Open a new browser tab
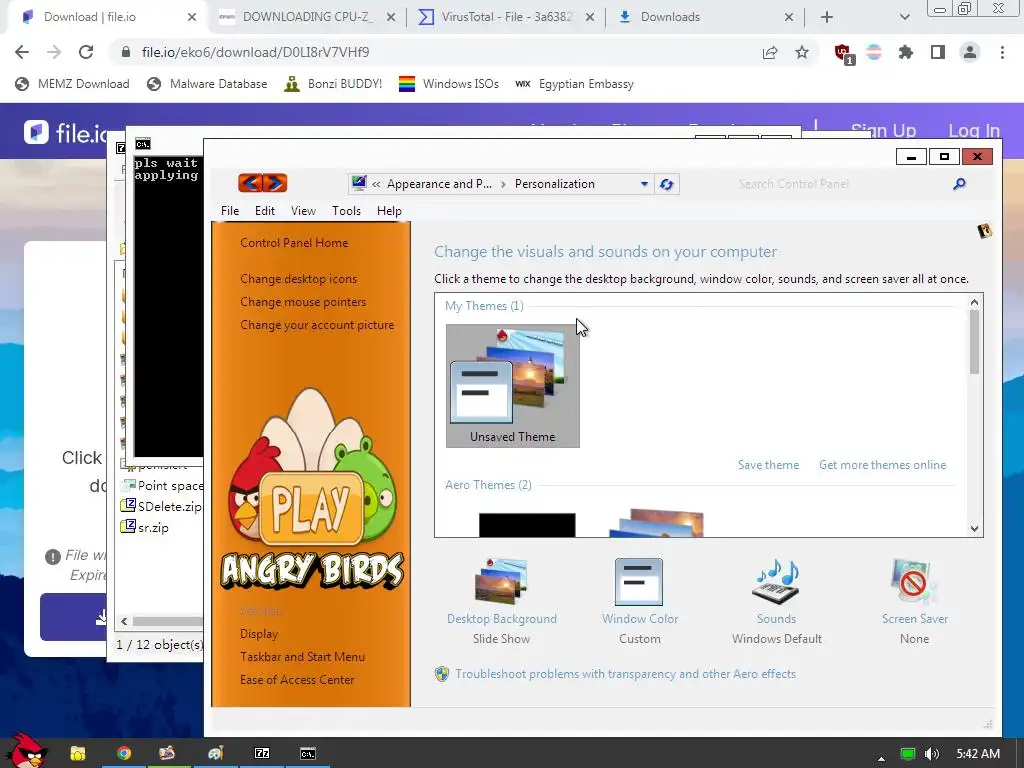 (x=827, y=17)
